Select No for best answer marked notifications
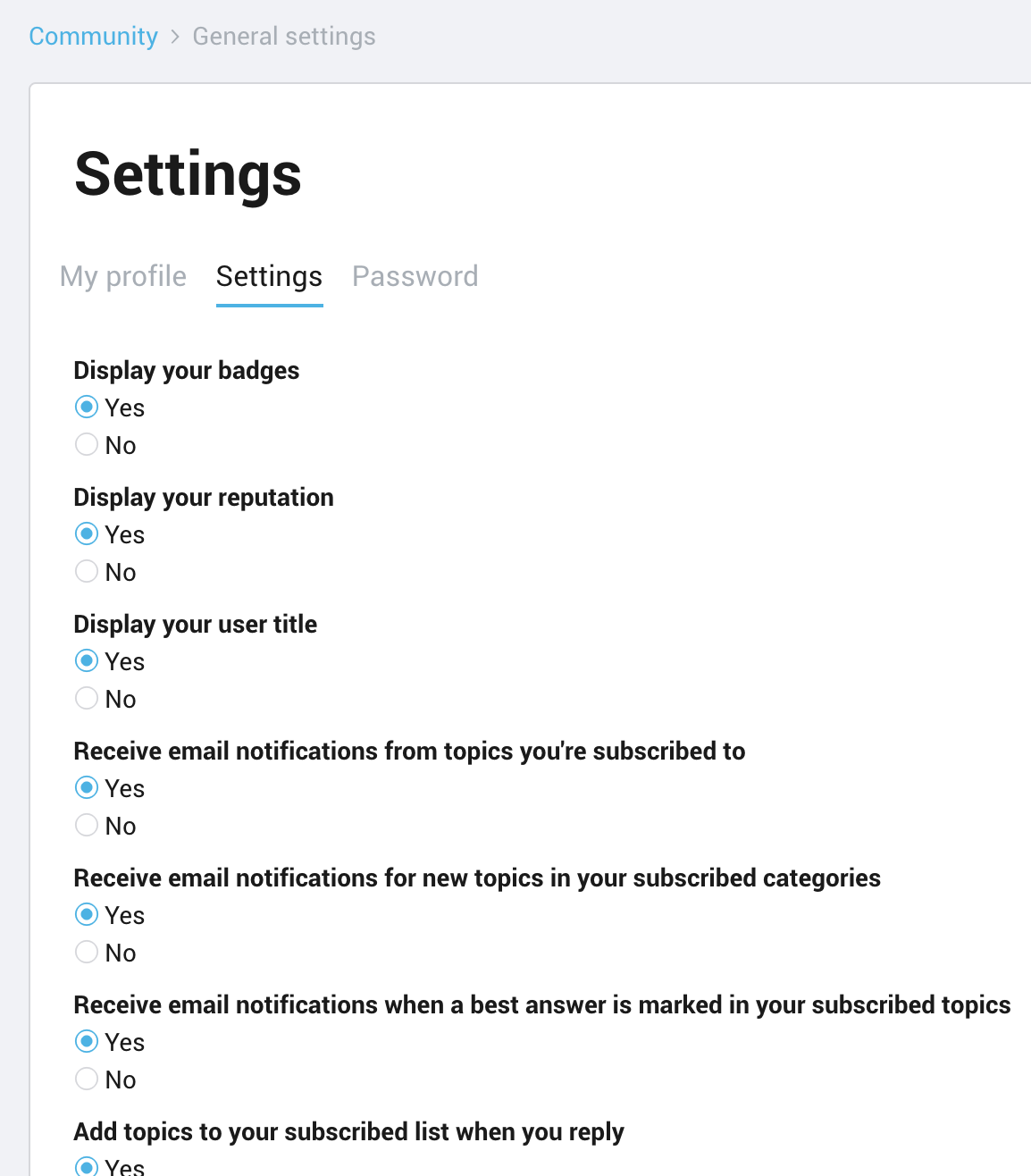This screenshot has height=1176, width=1031. pyautogui.click(x=87, y=1079)
